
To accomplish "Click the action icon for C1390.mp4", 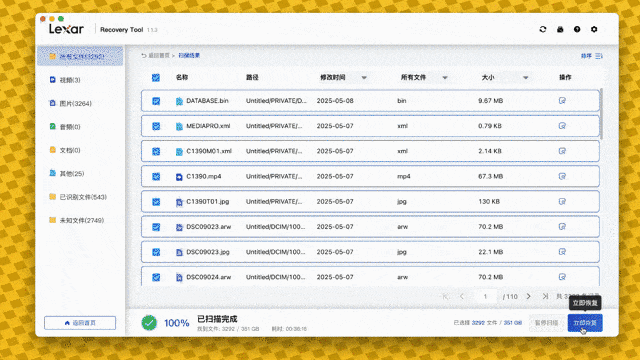I will (562, 176).
